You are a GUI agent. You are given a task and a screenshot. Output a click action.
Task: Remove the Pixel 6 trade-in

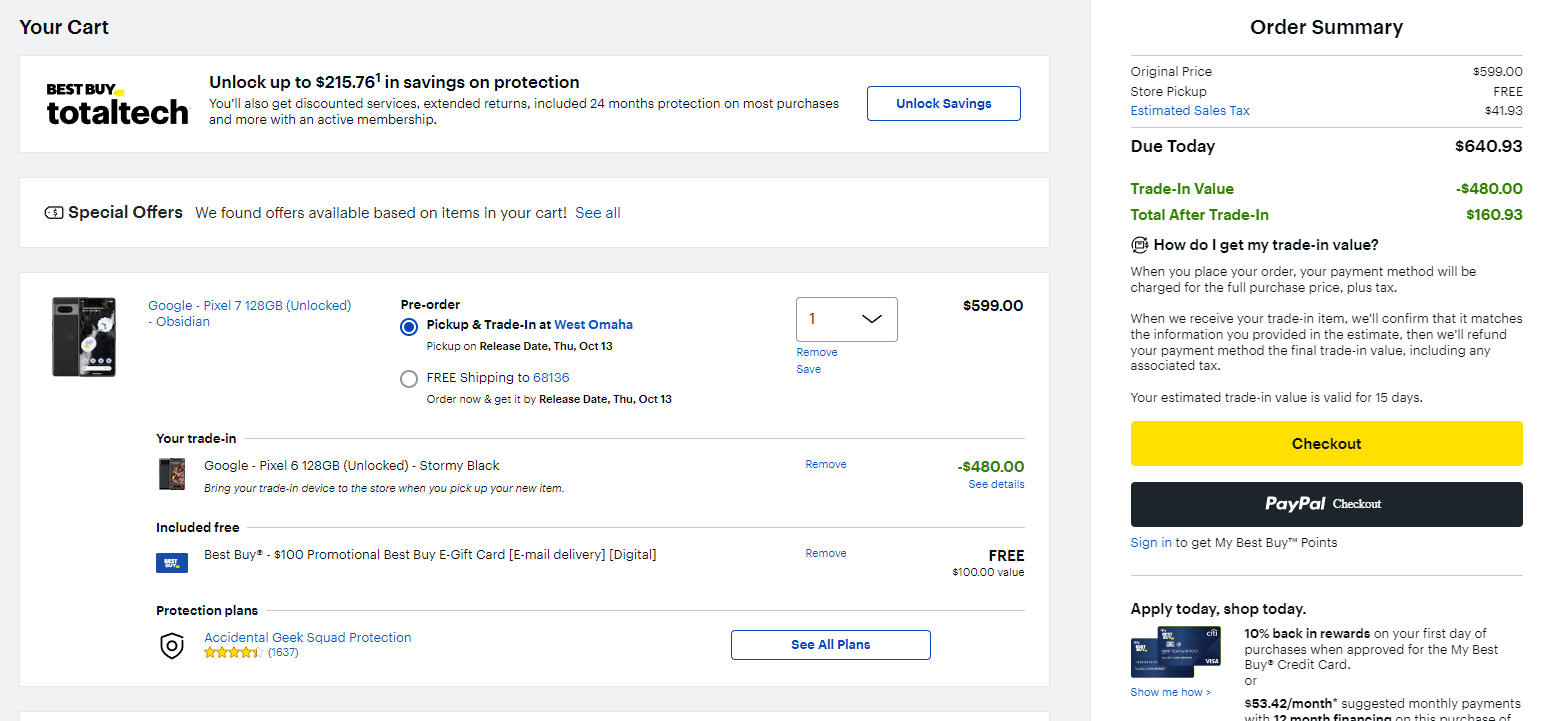(826, 464)
